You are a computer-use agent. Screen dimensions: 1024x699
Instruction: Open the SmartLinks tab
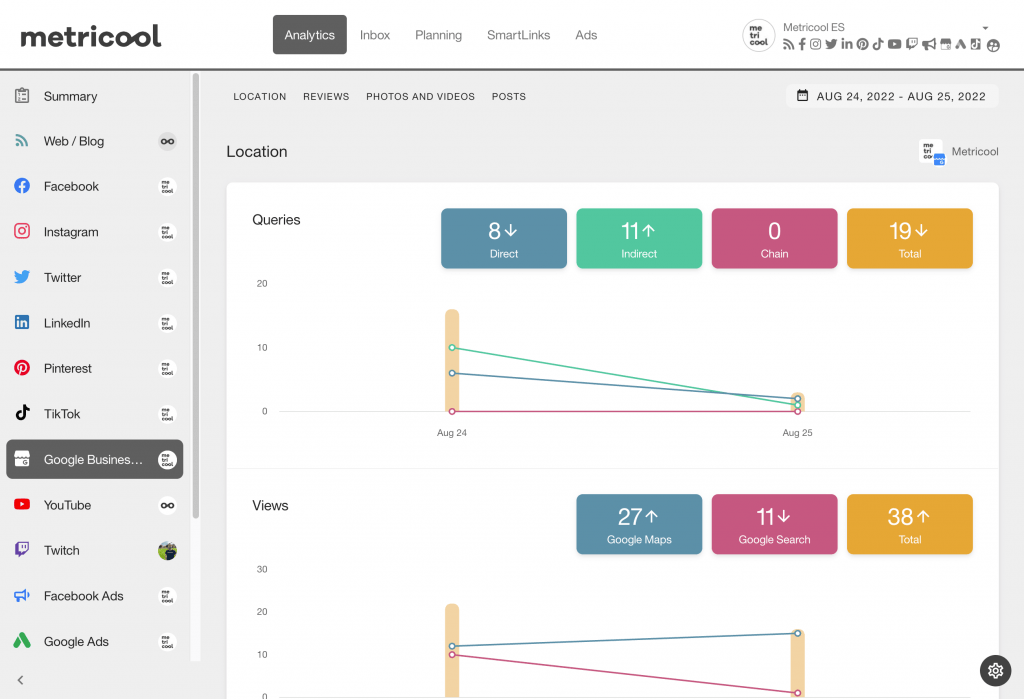pos(519,35)
